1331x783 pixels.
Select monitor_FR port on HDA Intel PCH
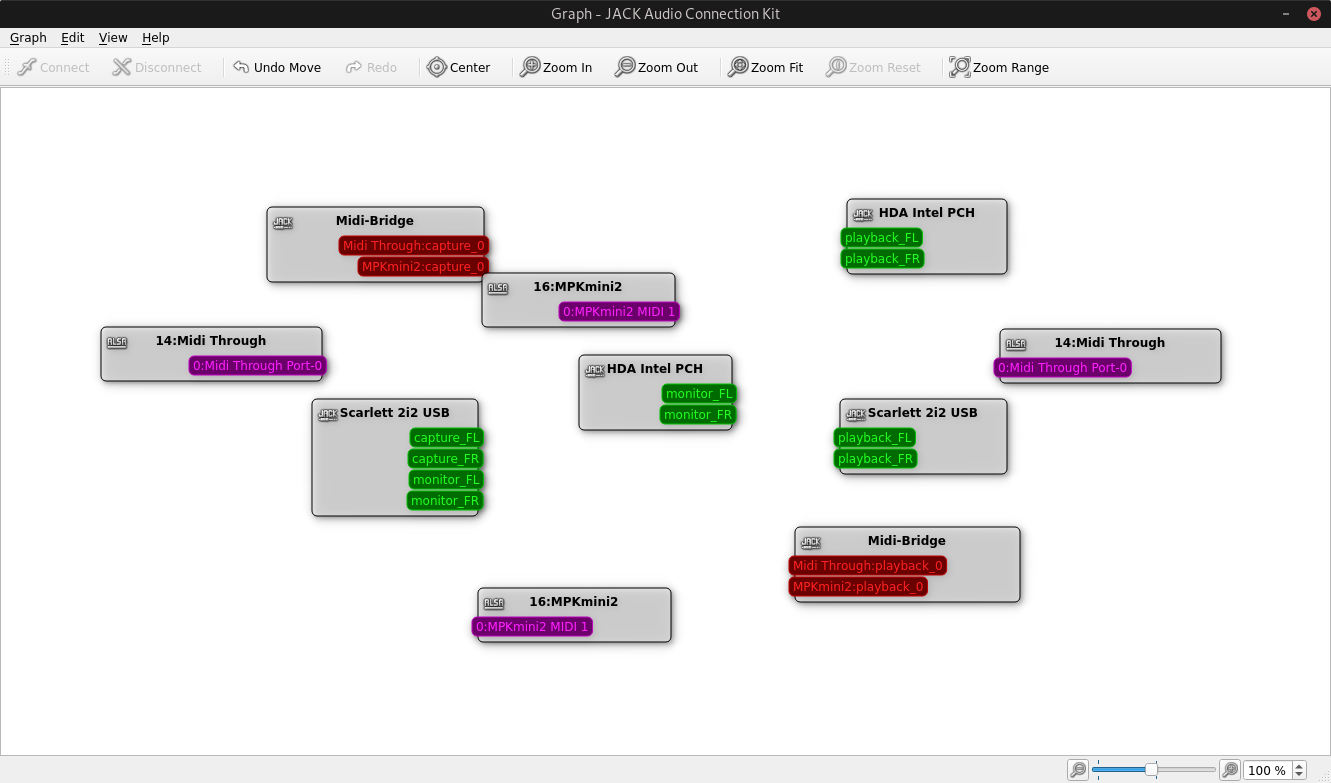[697, 415]
